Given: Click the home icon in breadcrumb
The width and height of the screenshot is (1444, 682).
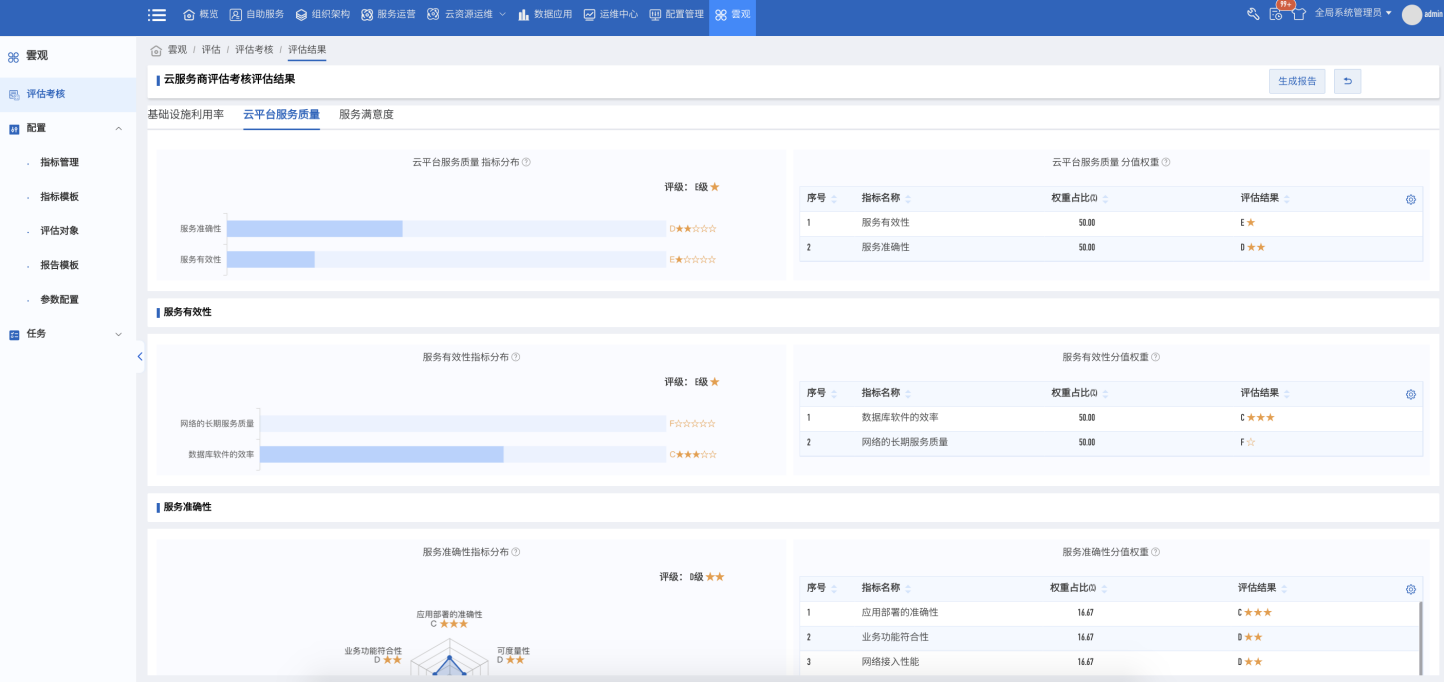Looking at the screenshot, I should pos(155,50).
